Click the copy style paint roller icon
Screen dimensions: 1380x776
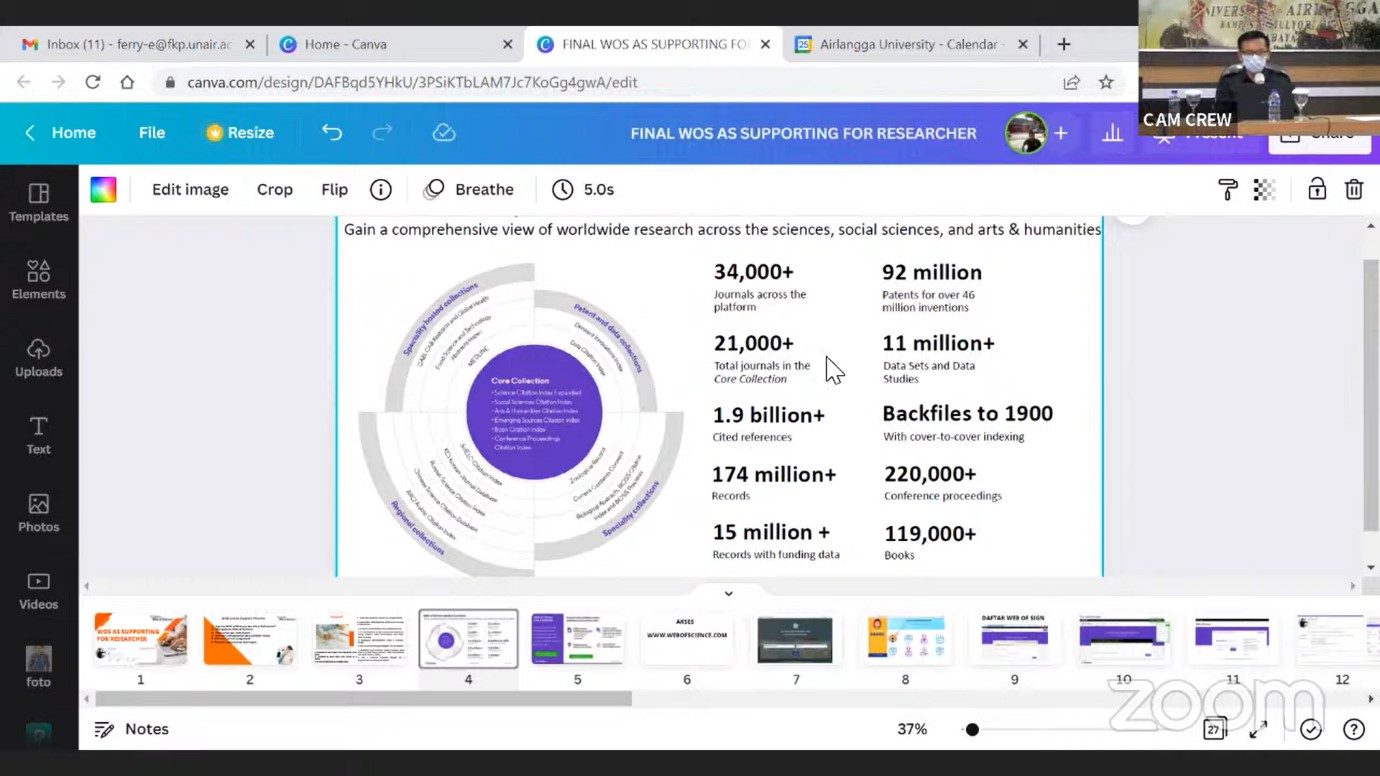[1228, 190]
